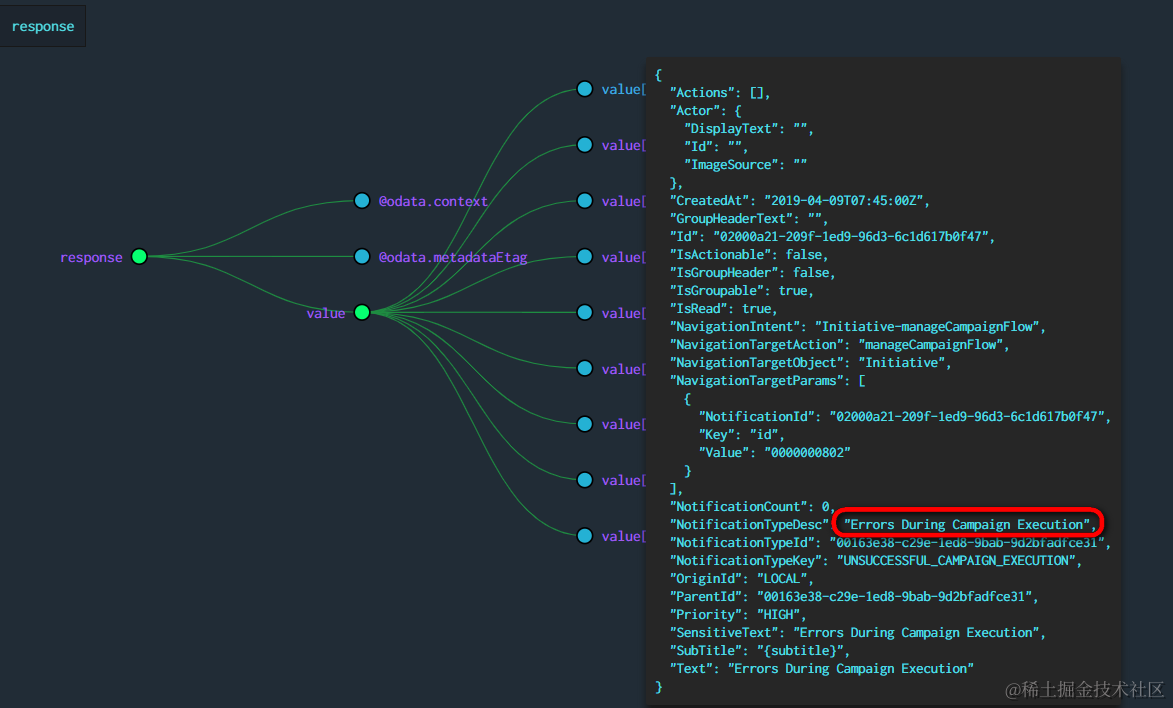Image resolution: width=1173 pixels, height=708 pixels.
Task: Click the "NotificationId" line in NavigationTargetParams
Action: (904, 416)
